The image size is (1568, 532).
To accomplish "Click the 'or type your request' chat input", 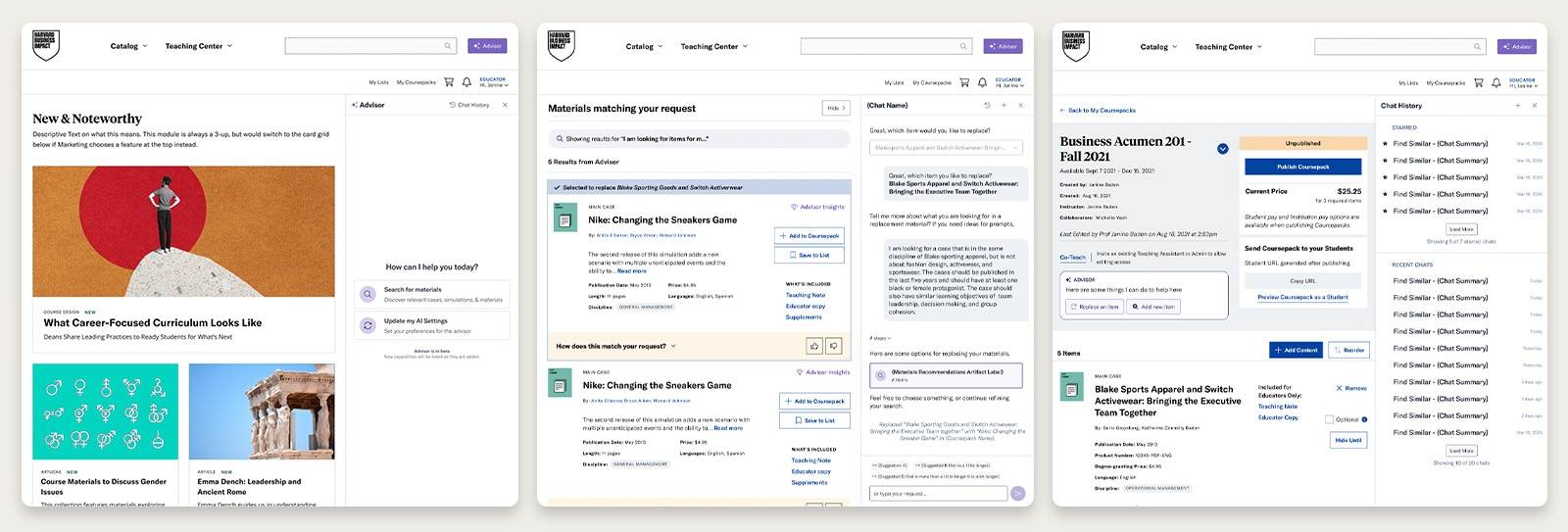I will [939, 494].
